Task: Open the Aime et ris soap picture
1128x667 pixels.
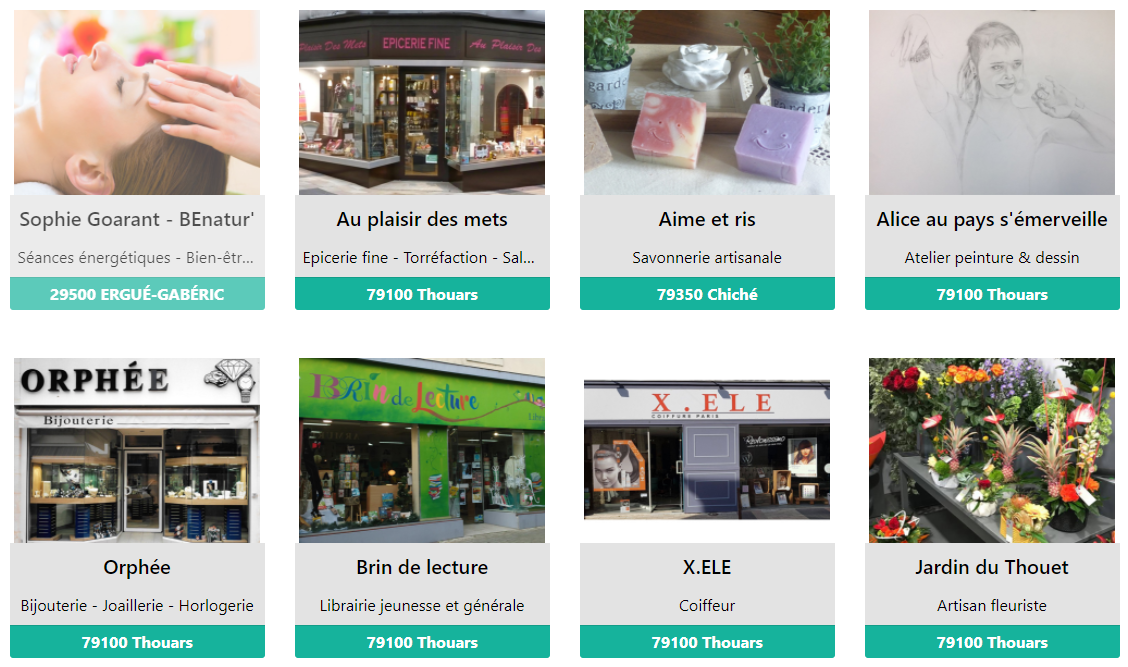Action: (706, 102)
